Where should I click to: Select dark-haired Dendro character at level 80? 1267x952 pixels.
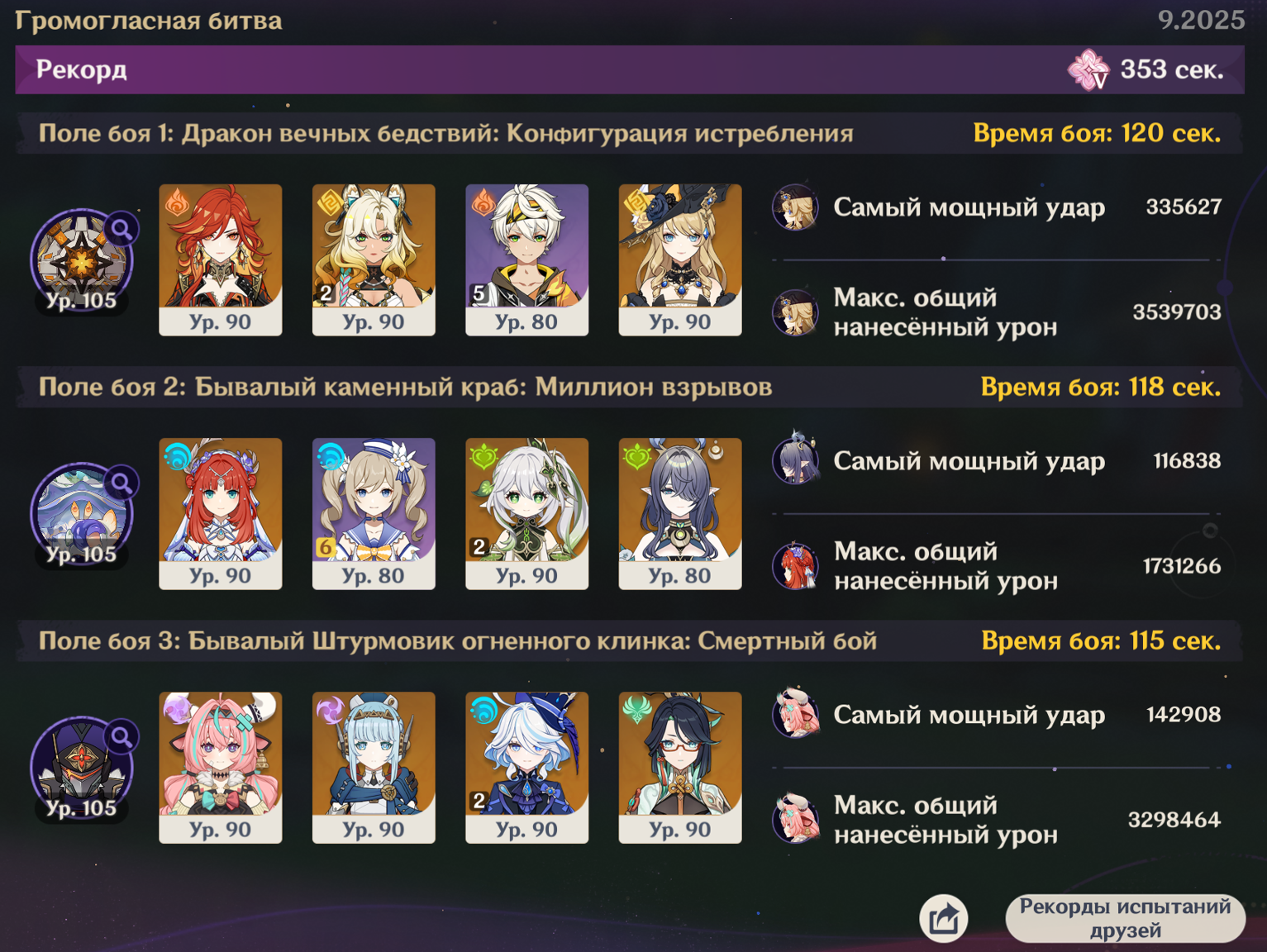click(x=680, y=513)
